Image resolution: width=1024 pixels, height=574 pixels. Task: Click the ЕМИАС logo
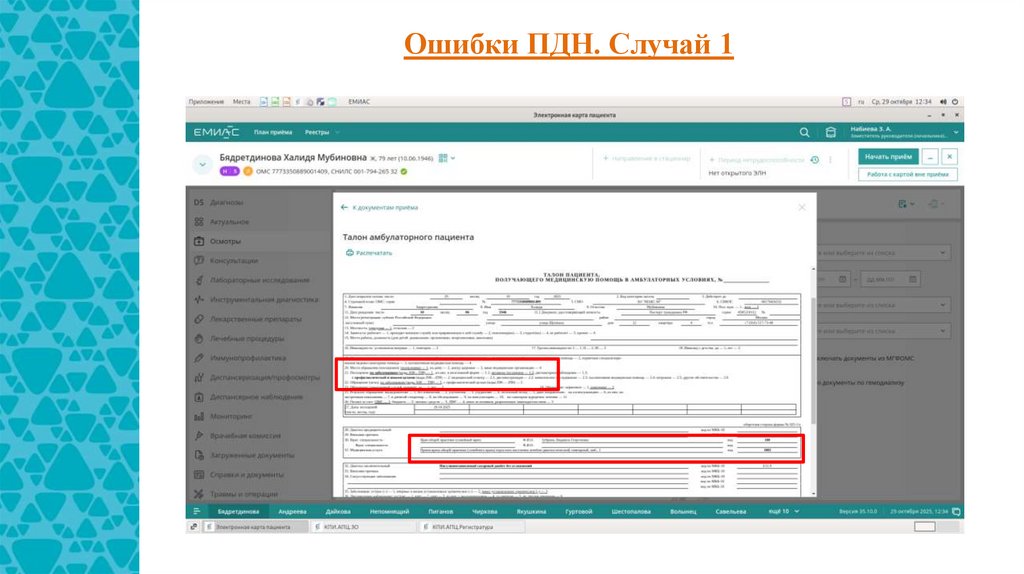pyautogui.click(x=216, y=132)
